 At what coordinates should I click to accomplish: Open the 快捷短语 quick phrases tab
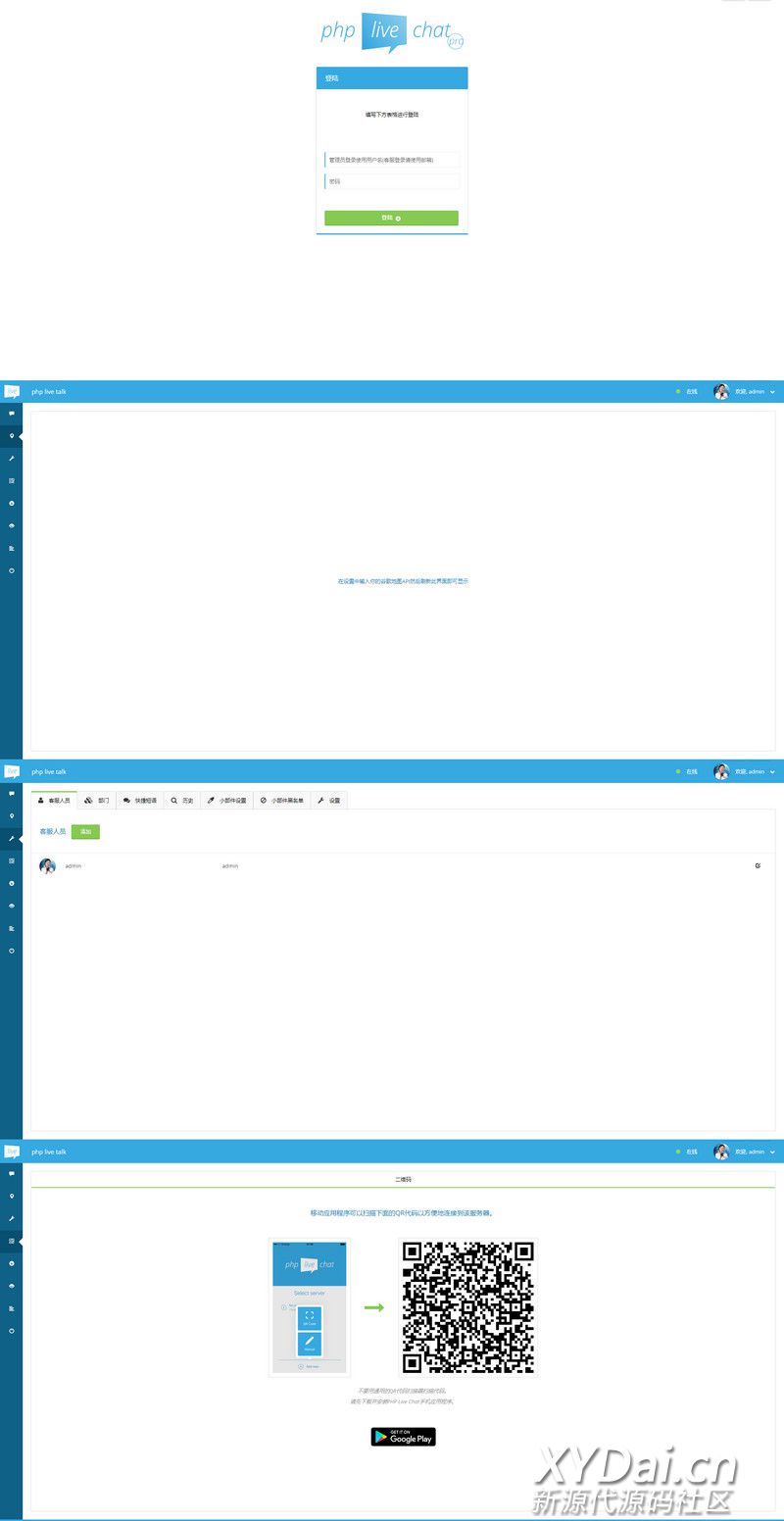[x=140, y=801]
